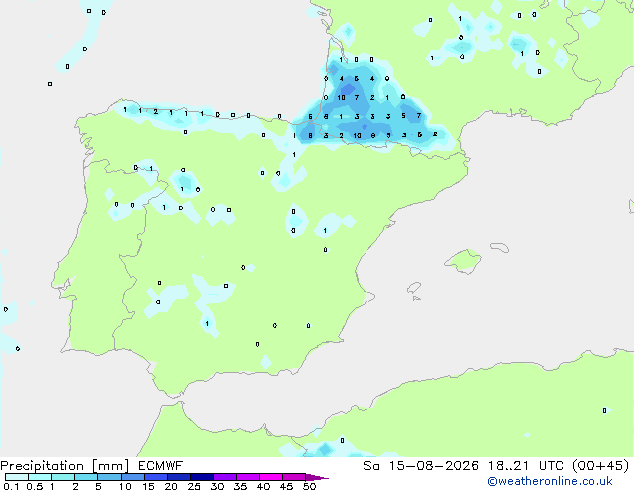Click the '30' legend scale label
Screen dimensions: 634x490
coord(217,486)
